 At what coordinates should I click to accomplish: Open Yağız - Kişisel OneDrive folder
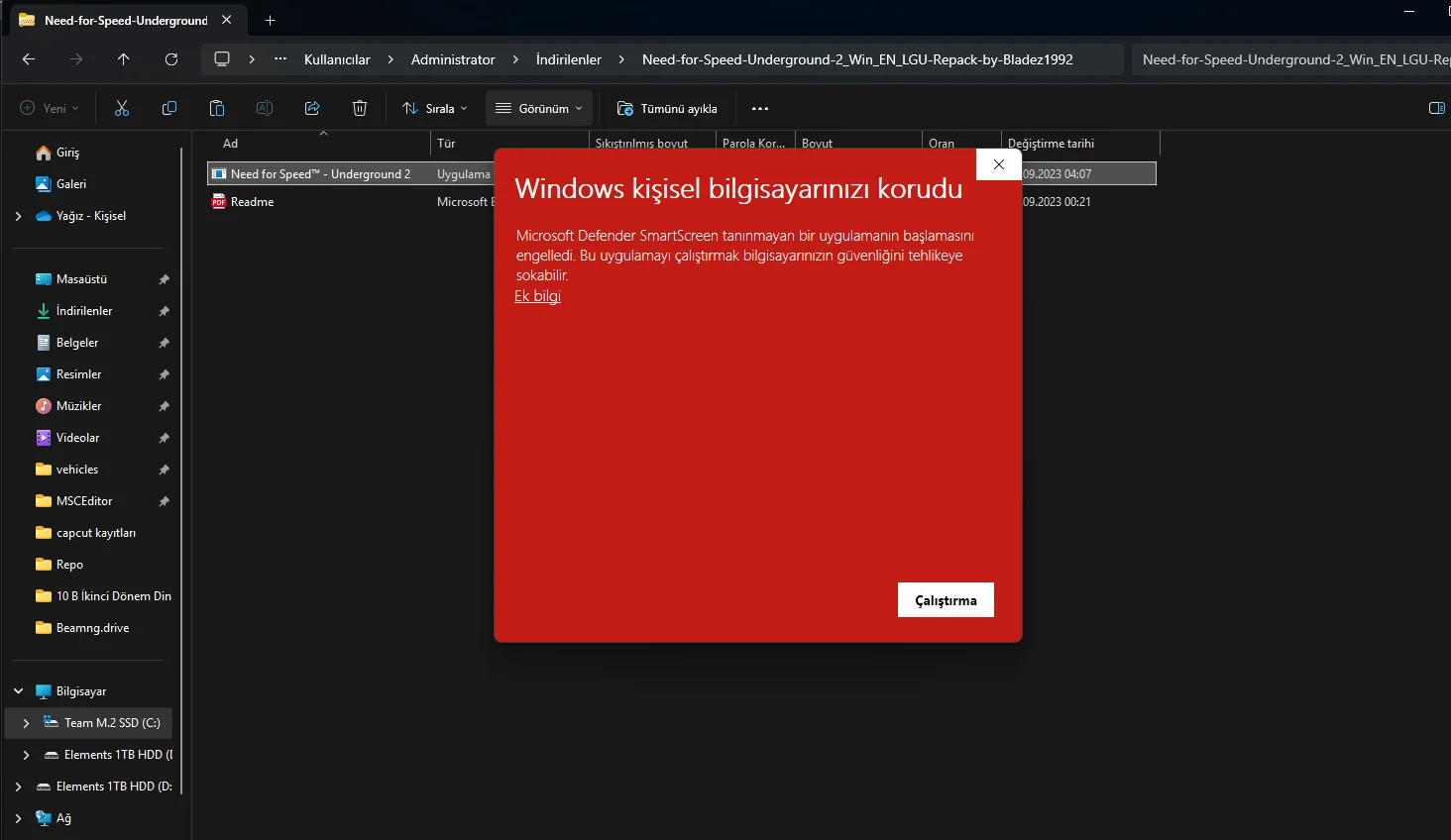pyautogui.click(x=90, y=216)
